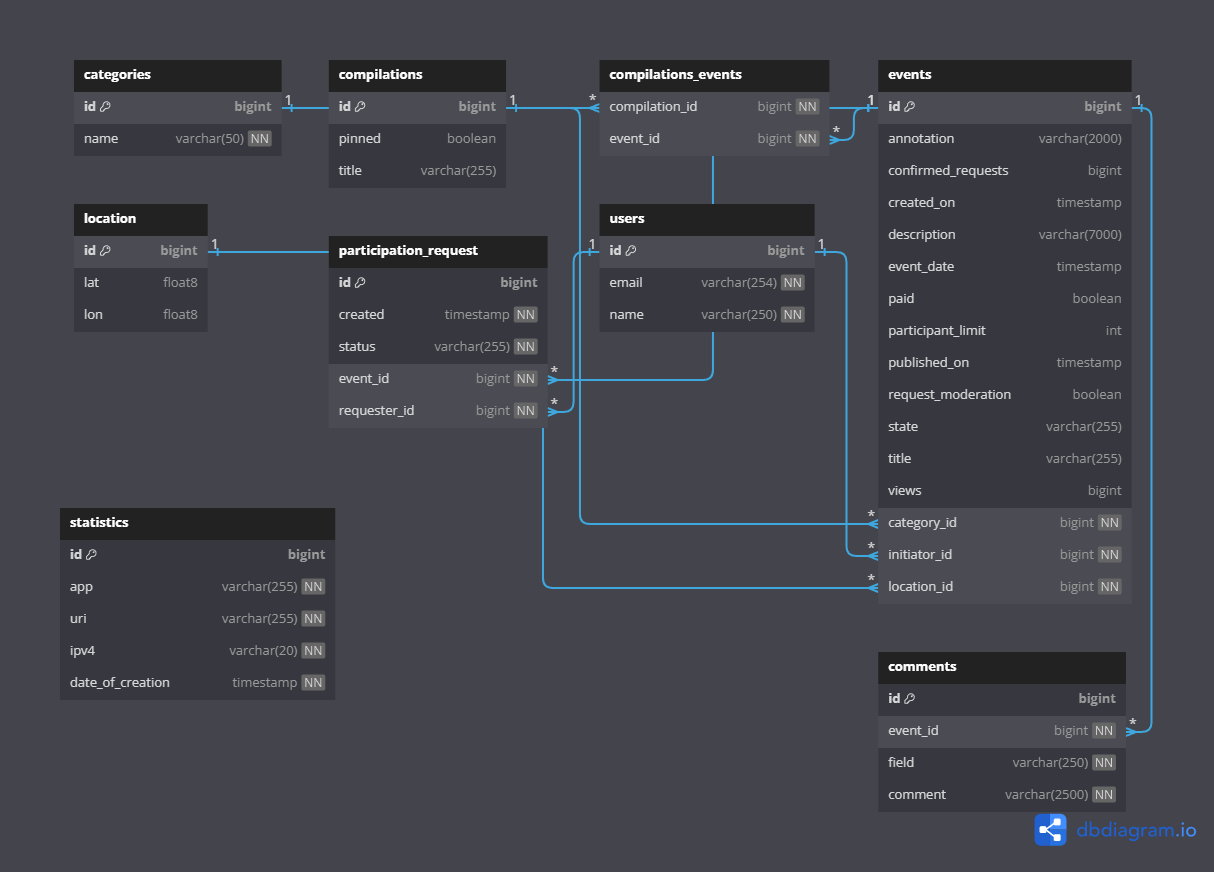This screenshot has width=1214, height=872.
Task: Click the name field in categories table
Action: pos(178,138)
